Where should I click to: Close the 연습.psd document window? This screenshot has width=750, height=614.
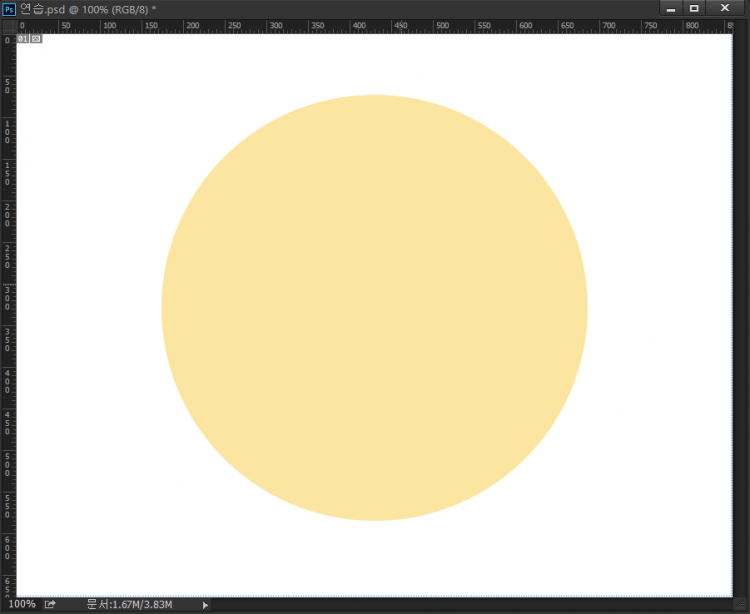pyautogui.click(x=725, y=8)
